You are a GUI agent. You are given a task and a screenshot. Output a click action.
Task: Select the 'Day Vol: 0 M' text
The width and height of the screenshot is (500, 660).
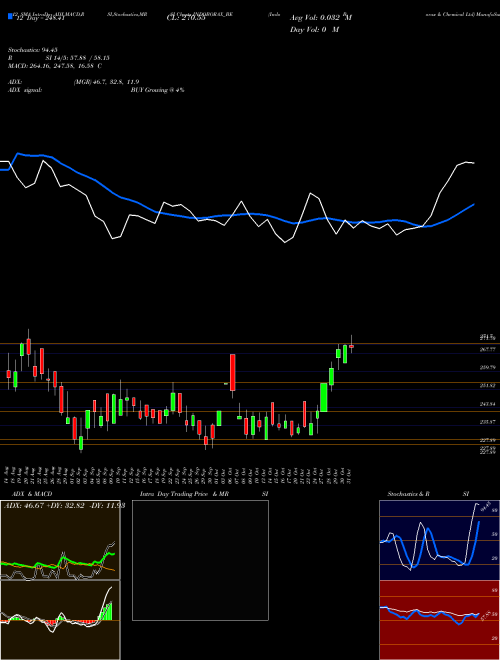314,29
